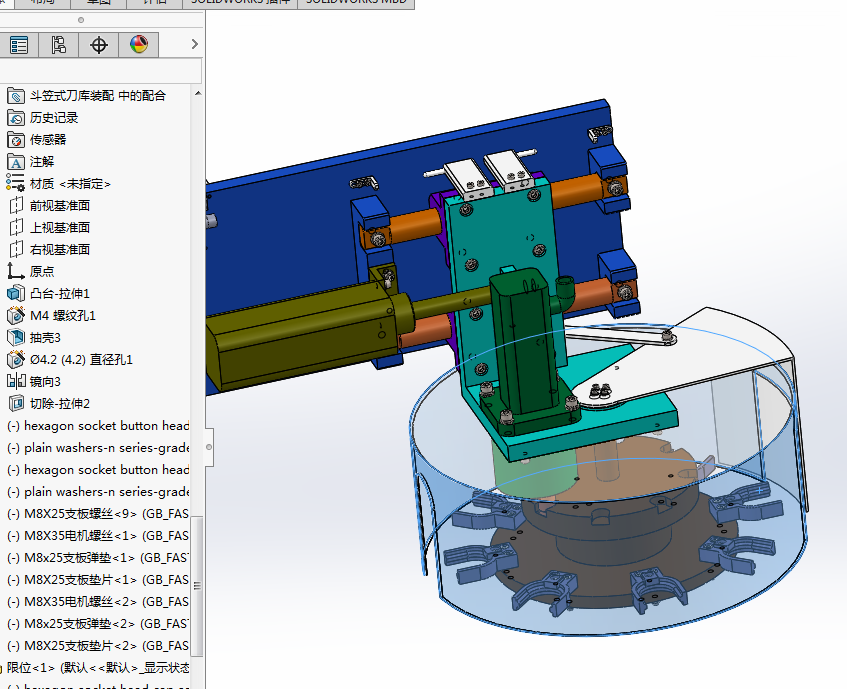
Task: Click the 历史记录 folder icon
Action: [16, 118]
